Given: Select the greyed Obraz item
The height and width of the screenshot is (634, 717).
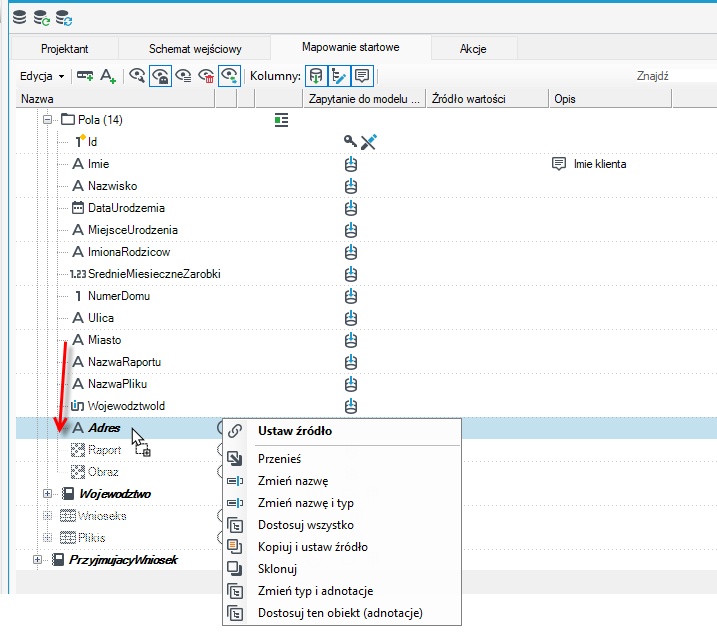Looking at the screenshot, I should pos(103,472).
